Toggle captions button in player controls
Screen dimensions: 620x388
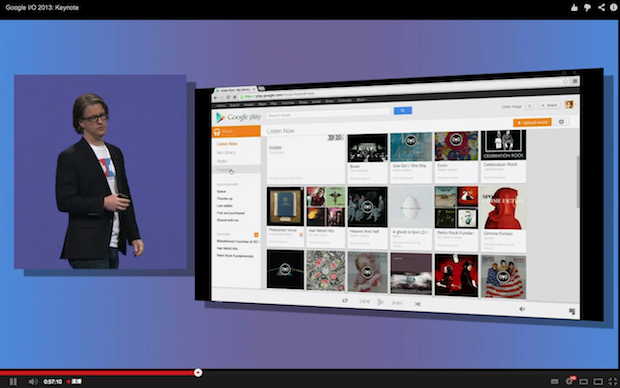click(x=555, y=381)
